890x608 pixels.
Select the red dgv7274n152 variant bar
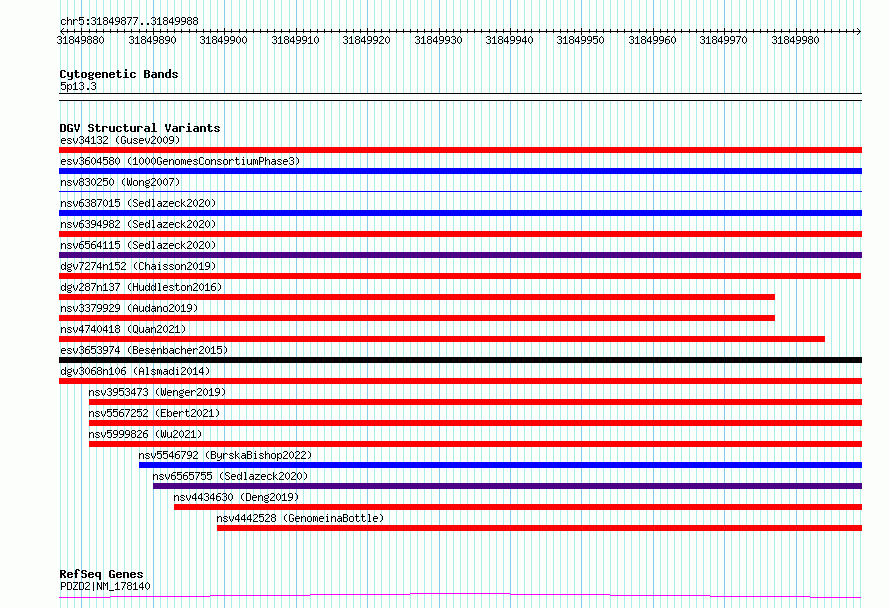coord(460,276)
